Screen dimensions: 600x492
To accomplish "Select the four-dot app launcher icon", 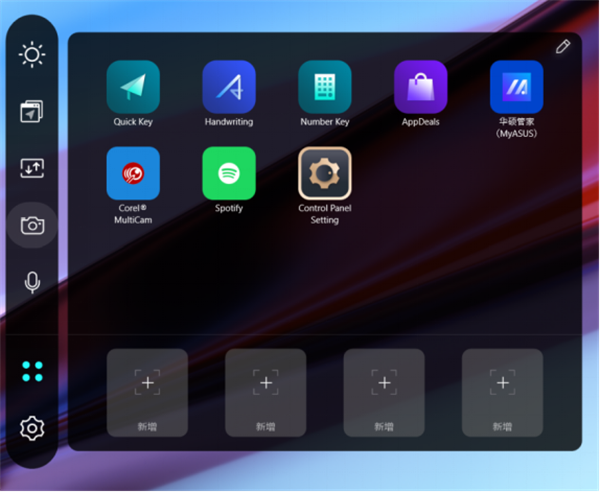I will [x=32, y=372].
